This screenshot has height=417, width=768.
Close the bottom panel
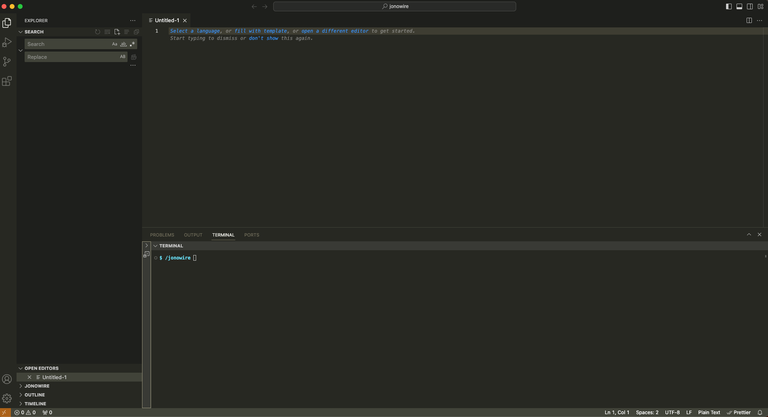point(760,235)
